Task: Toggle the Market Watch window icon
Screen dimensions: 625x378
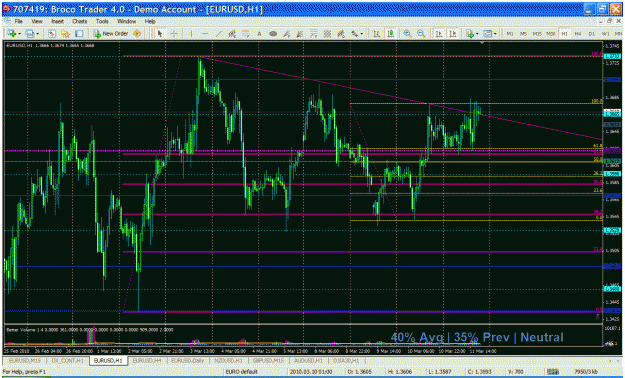Action: (51, 34)
